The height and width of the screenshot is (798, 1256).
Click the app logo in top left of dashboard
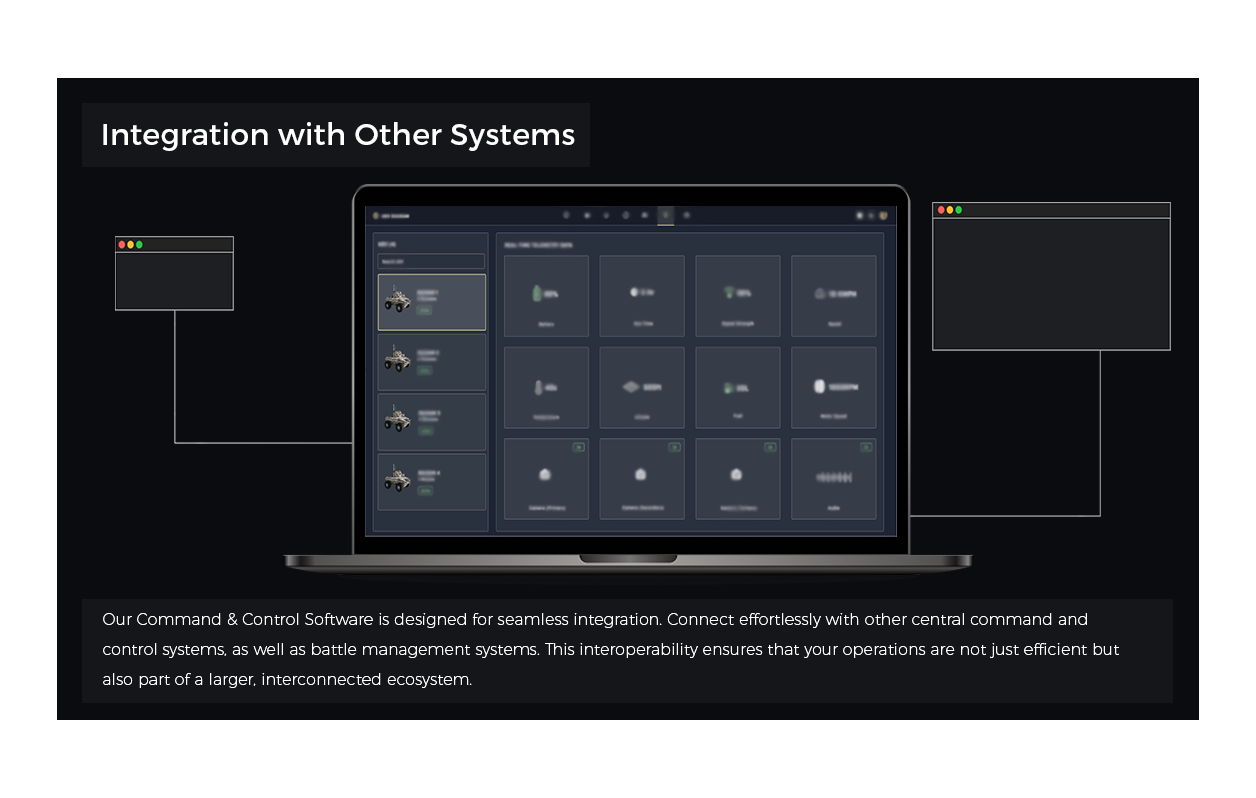click(376, 215)
